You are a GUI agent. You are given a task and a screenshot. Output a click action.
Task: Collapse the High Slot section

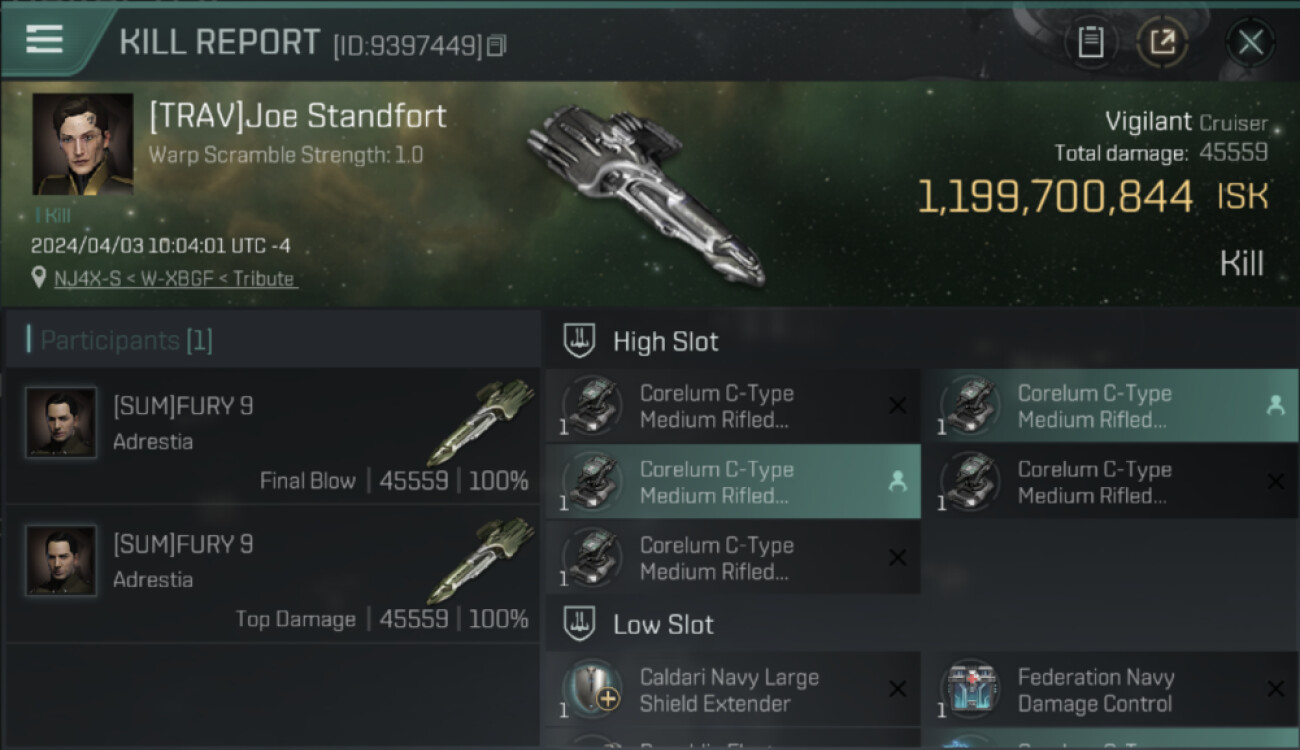tap(580, 341)
